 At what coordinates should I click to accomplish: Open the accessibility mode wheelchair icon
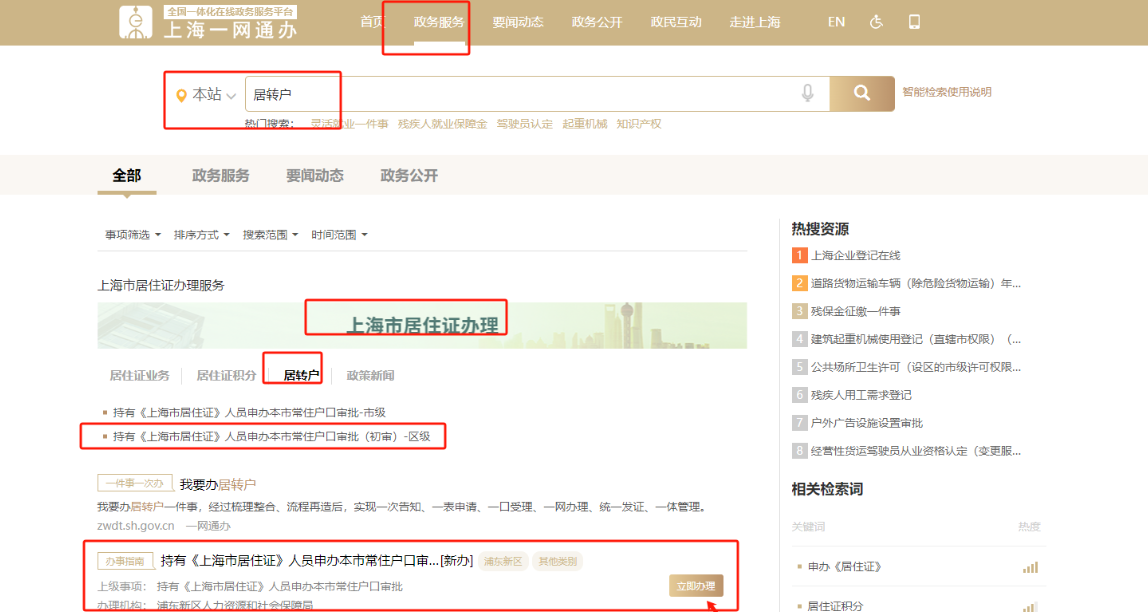tap(876, 22)
